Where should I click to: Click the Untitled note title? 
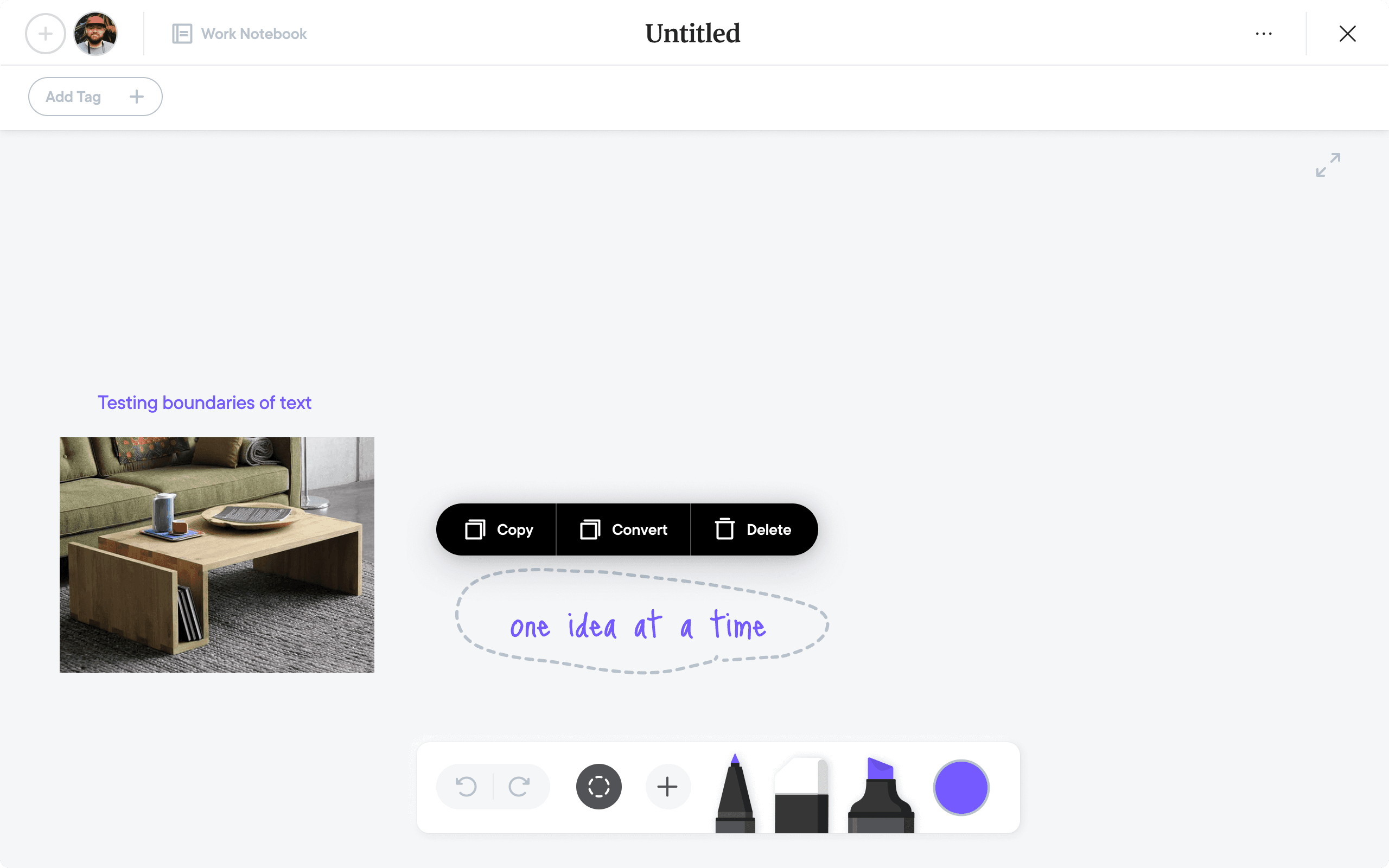[693, 33]
